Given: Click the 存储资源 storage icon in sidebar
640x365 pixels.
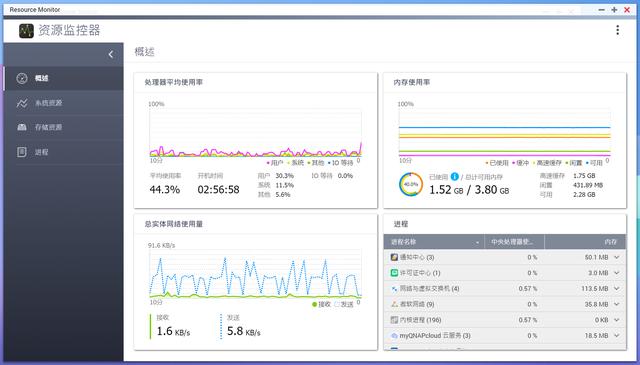Looking at the screenshot, I should [x=22, y=127].
